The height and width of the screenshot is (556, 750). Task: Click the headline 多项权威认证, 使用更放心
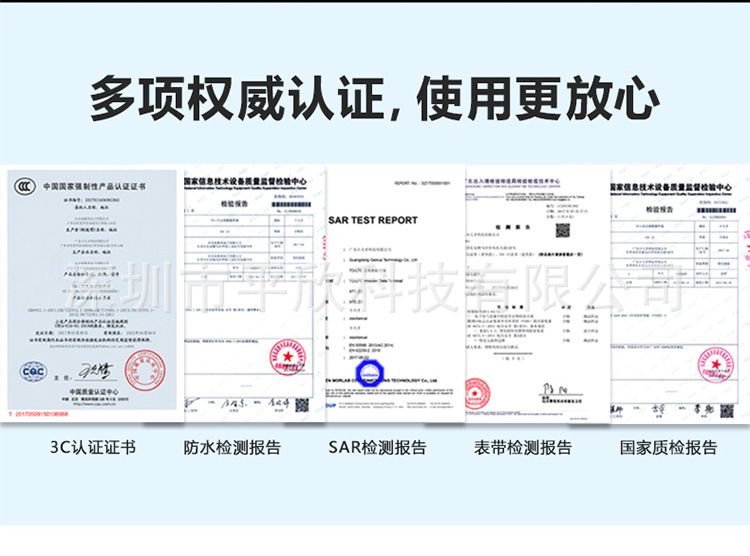click(x=375, y=99)
